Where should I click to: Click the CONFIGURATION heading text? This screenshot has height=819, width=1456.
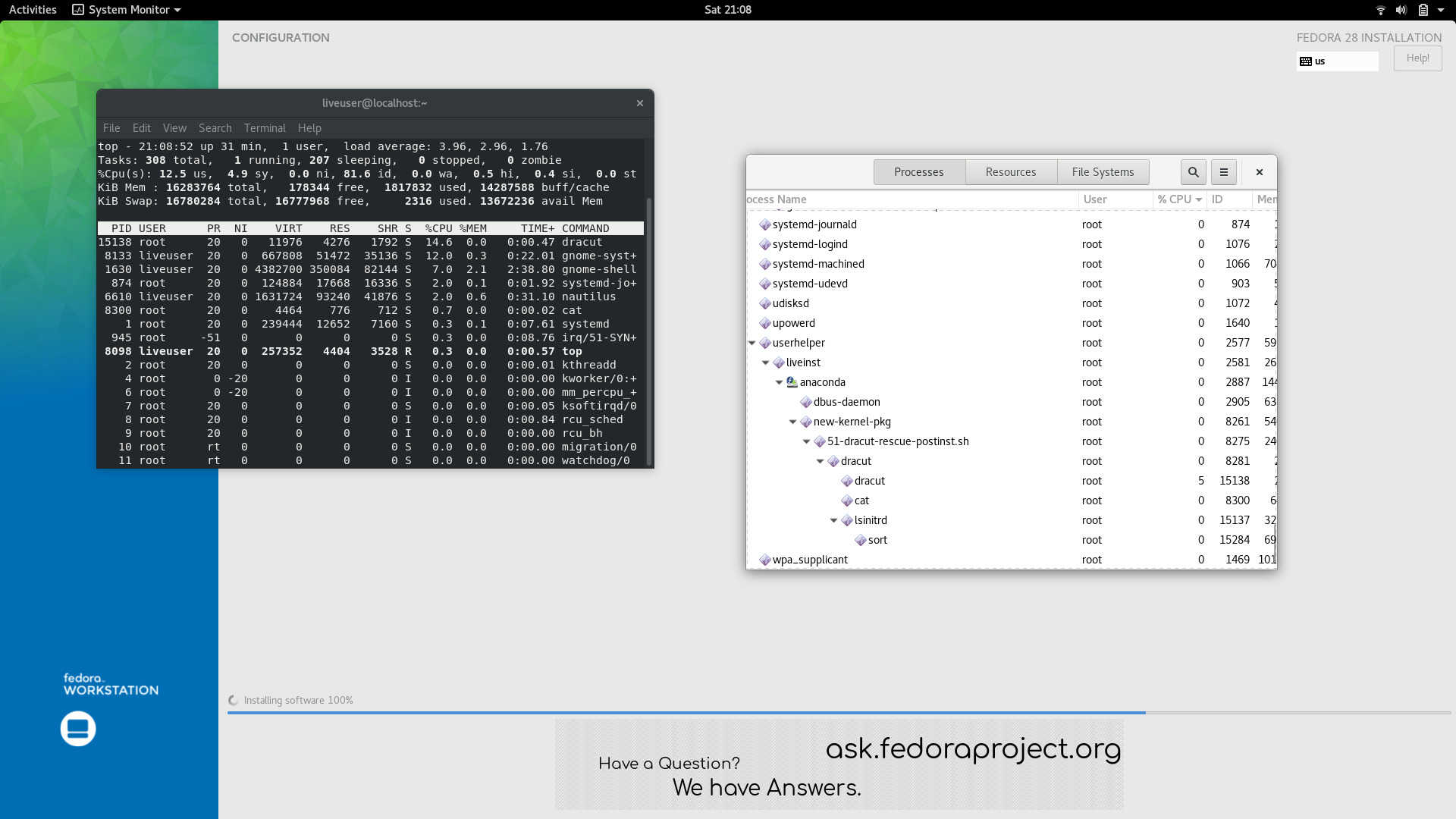(281, 38)
